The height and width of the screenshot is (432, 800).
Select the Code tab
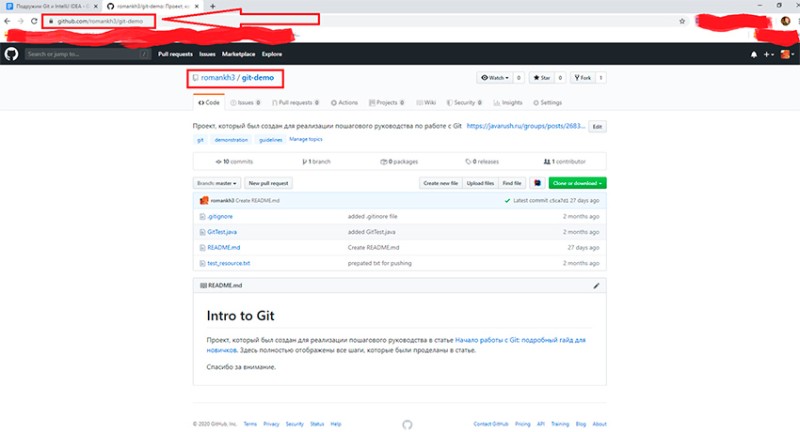[209, 103]
